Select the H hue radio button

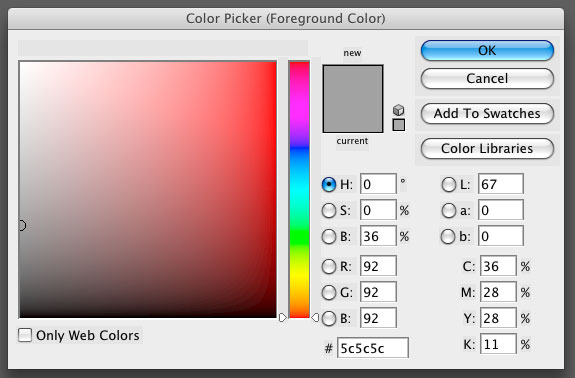pos(329,184)
